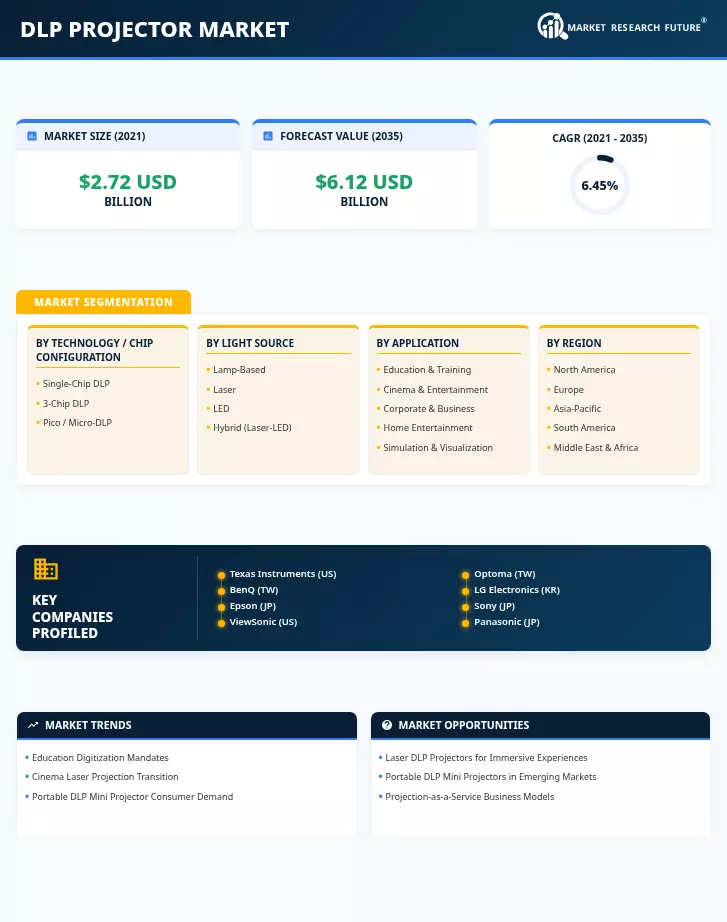The height and width of the screenshot is (922, 727).
Task: Select Middle East & Africa region
Action: pos(595,448)
